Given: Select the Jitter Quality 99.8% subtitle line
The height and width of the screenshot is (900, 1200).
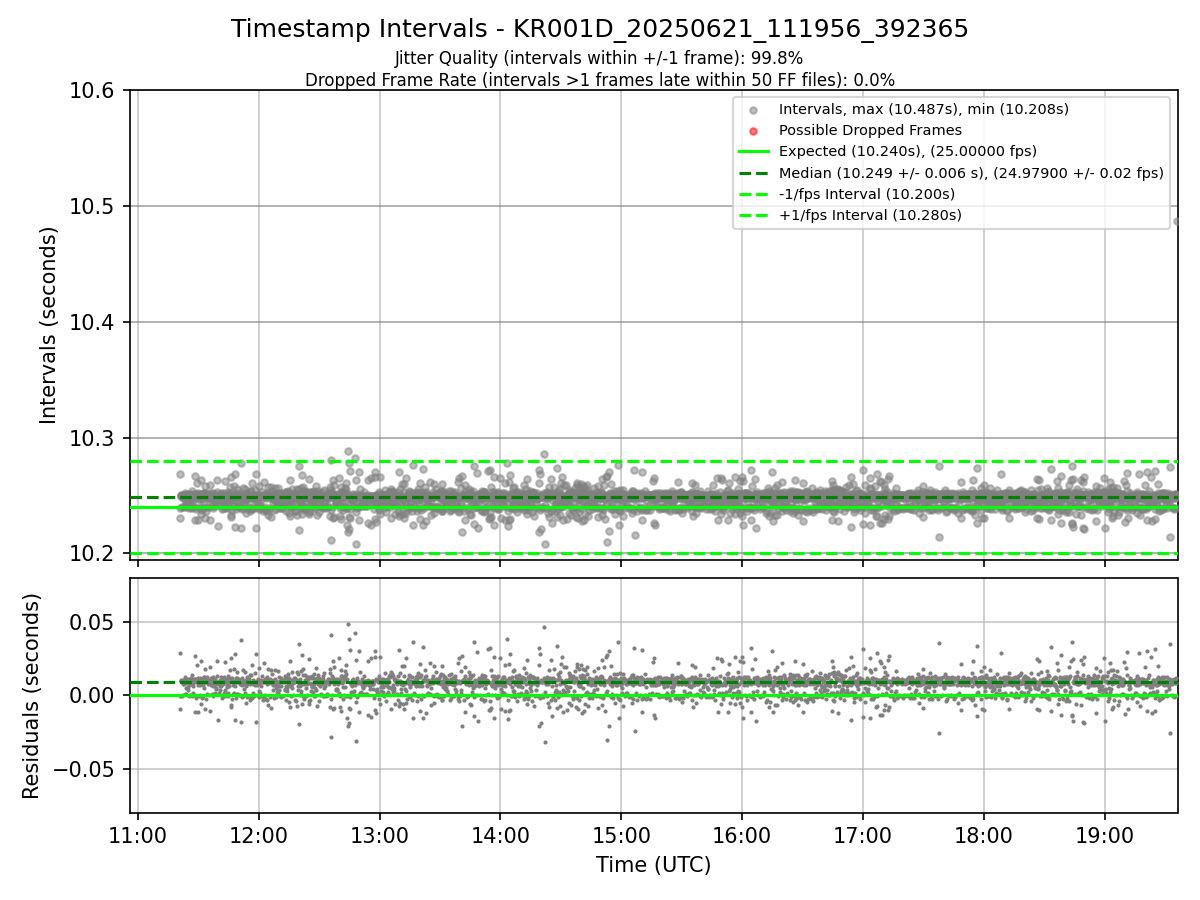Looking at the screenshot, I should (599, 58).
